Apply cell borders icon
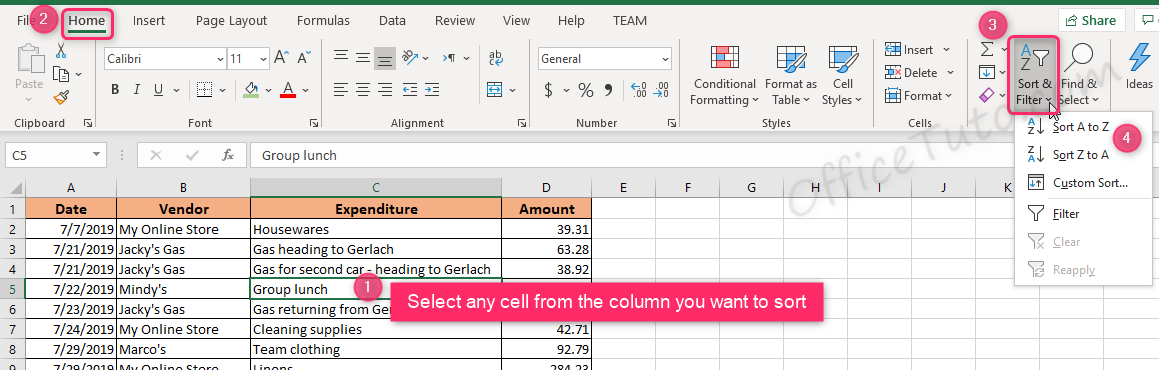Viewport: 1159px width, 370px height. coord(205,89)
